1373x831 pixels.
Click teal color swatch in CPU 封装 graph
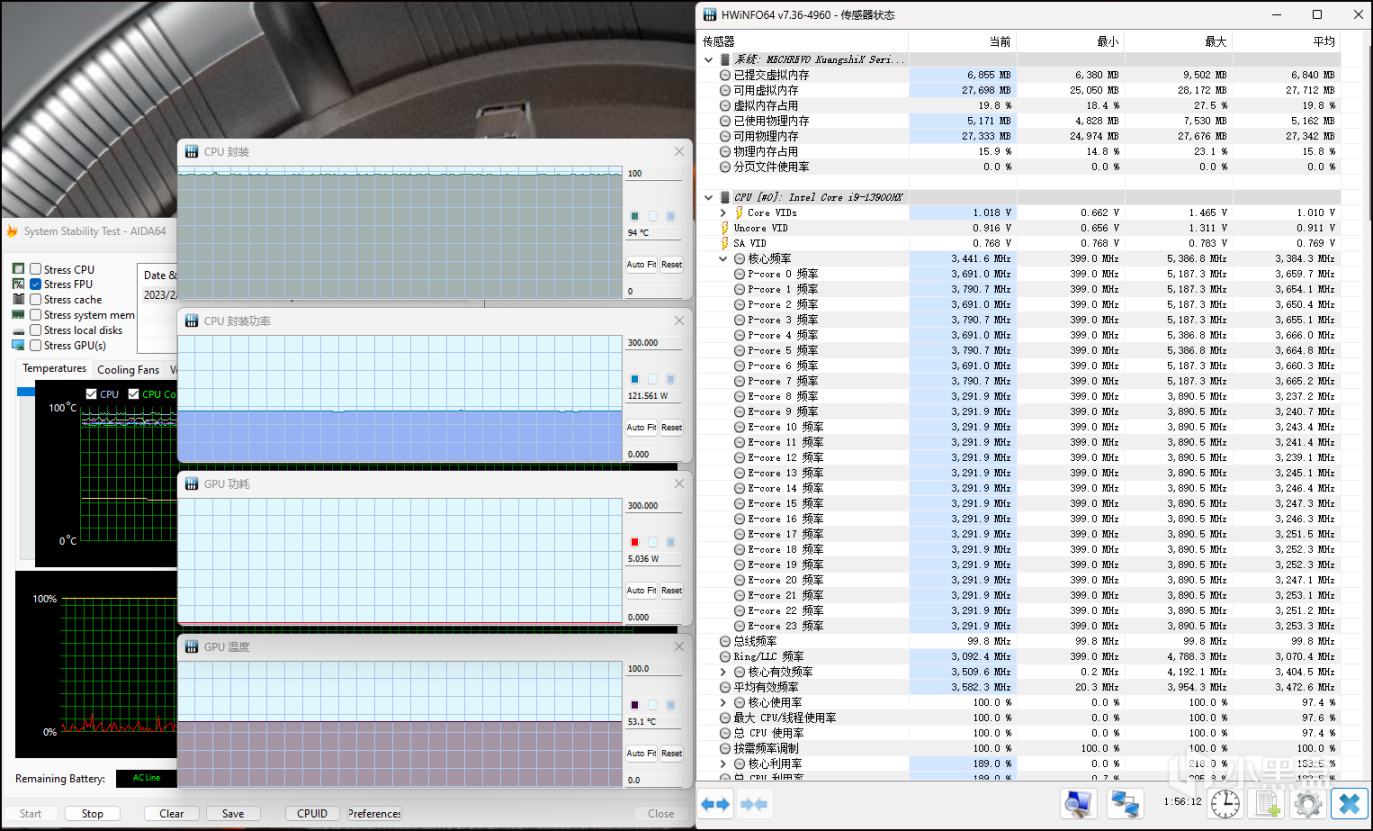pyautogui.click(x=634, y=216)
